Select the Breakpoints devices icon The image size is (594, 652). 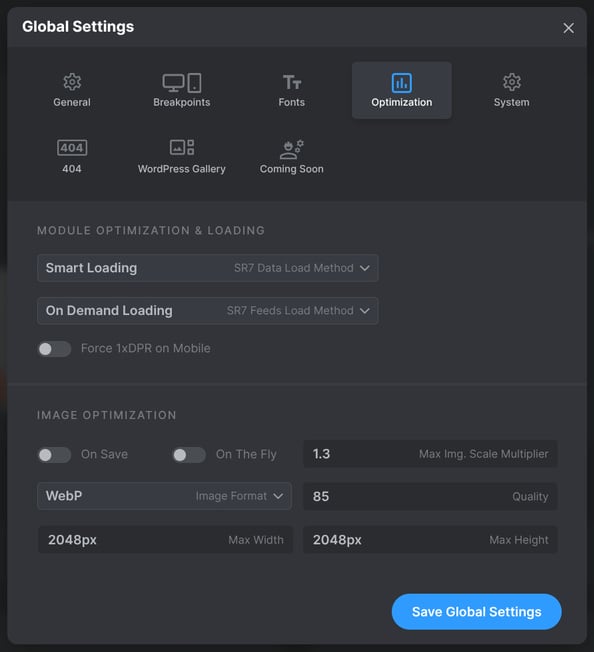tap(182, 83)
